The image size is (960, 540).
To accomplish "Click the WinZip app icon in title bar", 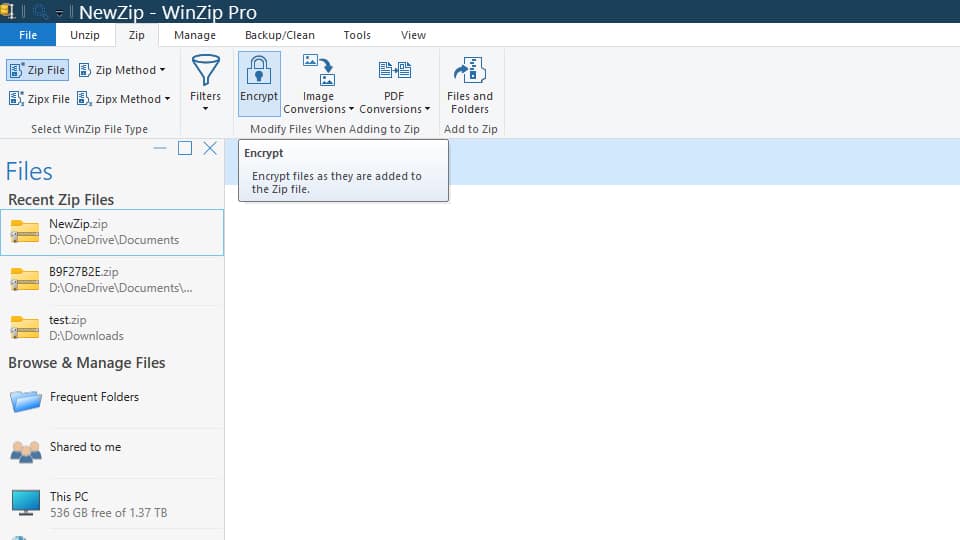I will click(x=7, y=11).
